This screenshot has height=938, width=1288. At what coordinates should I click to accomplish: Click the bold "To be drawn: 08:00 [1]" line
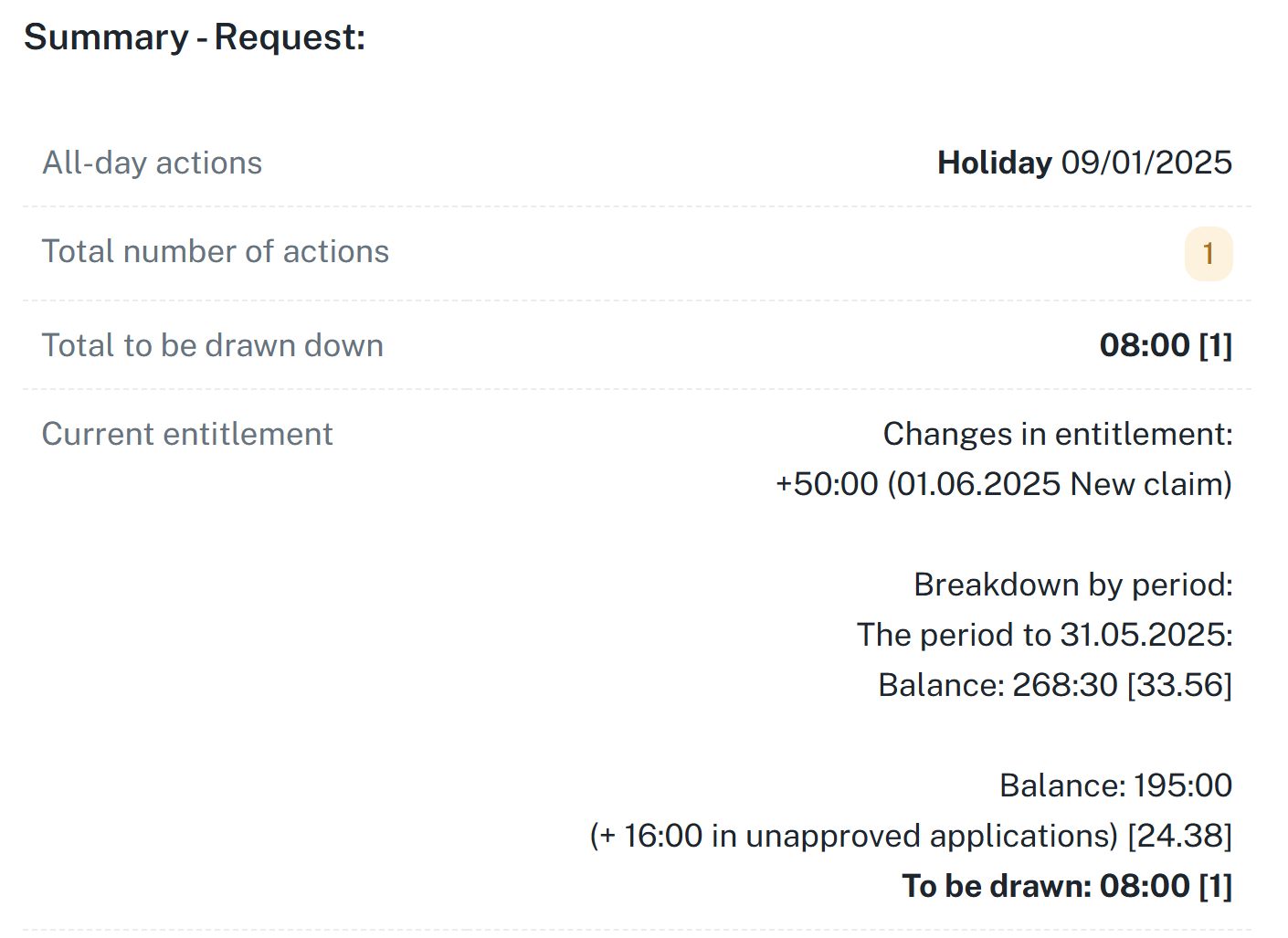(1067, 886)
